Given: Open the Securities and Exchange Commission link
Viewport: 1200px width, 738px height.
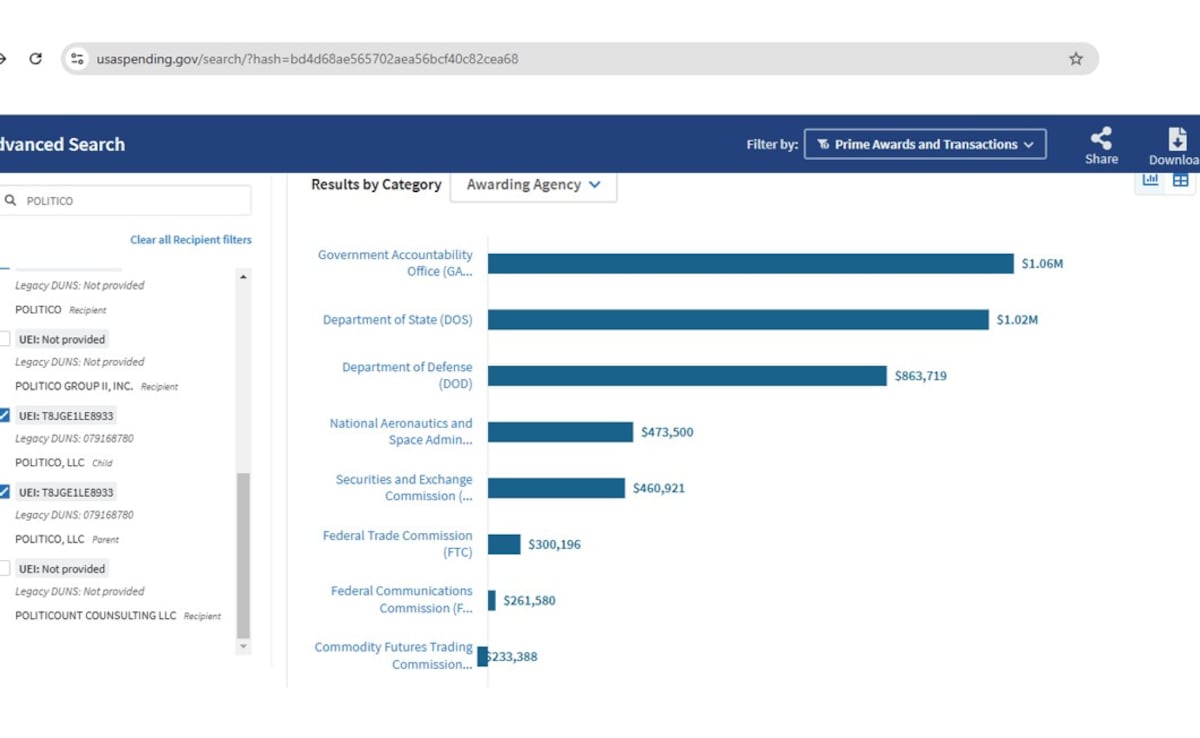Looking at the screenshot, I should click(404, 488).
